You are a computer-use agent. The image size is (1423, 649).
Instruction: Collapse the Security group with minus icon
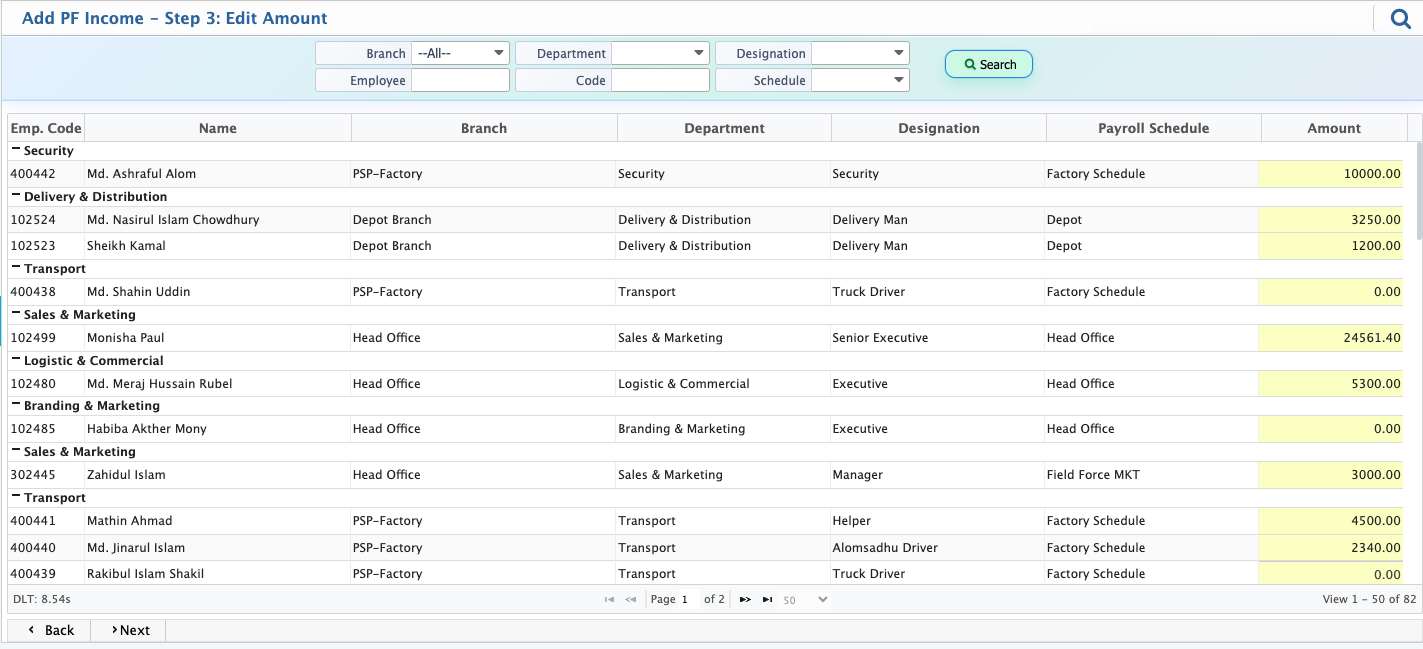(x=16, y=150)
